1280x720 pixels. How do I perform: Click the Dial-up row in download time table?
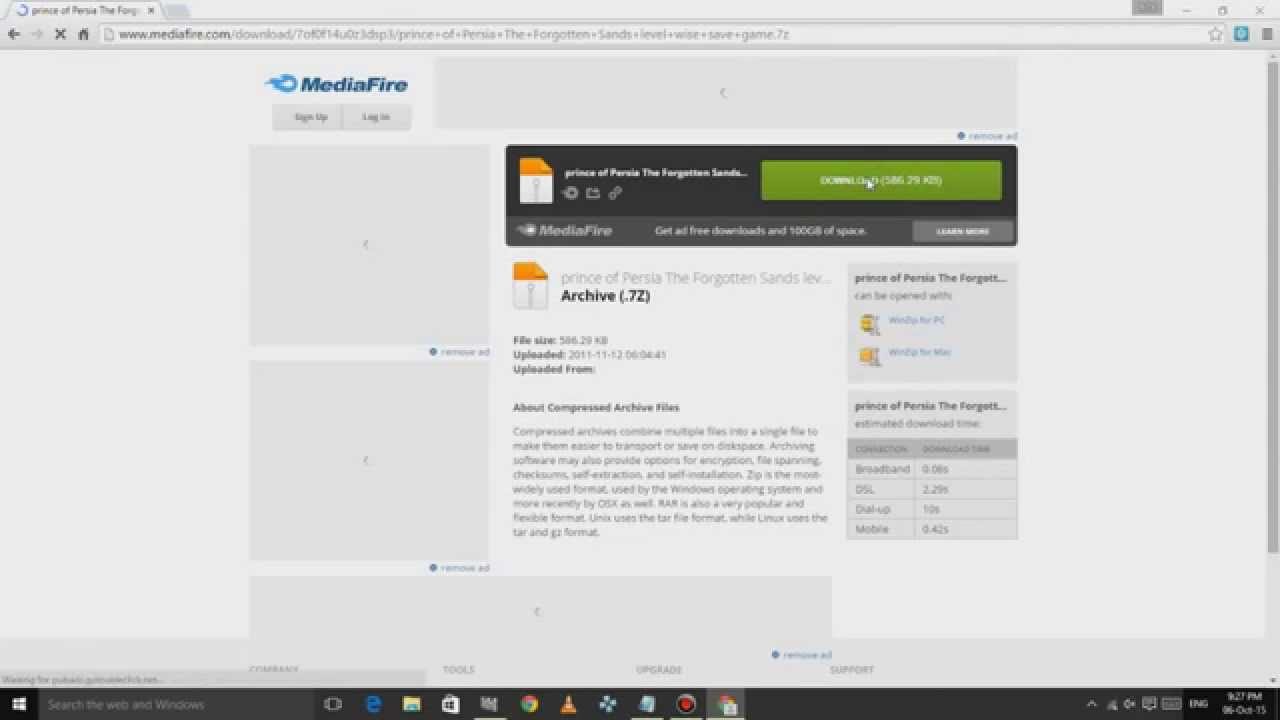tap(932, 509)
